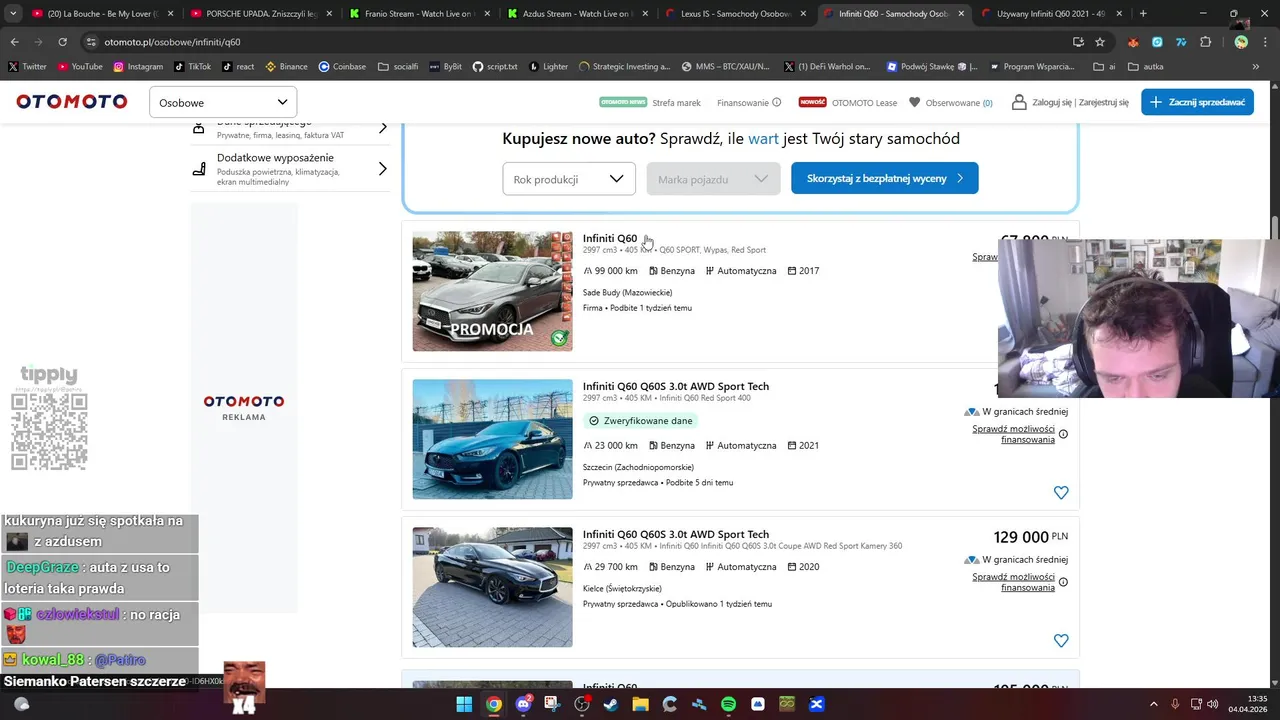Open gray Infiniti Q60 PROMOCJA thumbnail
This screenshot has height=720, width=1280.
pos(492,291)
